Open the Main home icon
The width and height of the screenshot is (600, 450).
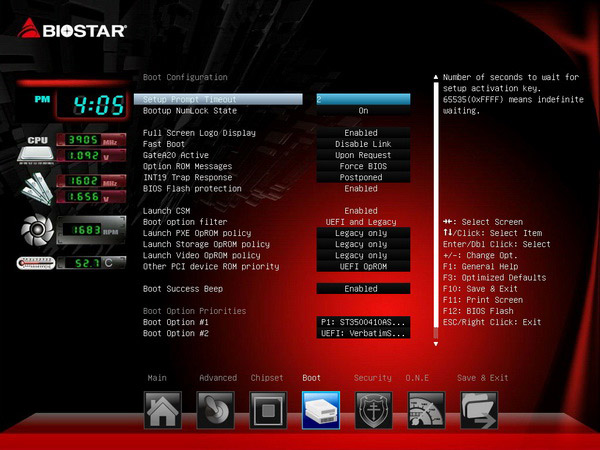click(x=164, y=410)
